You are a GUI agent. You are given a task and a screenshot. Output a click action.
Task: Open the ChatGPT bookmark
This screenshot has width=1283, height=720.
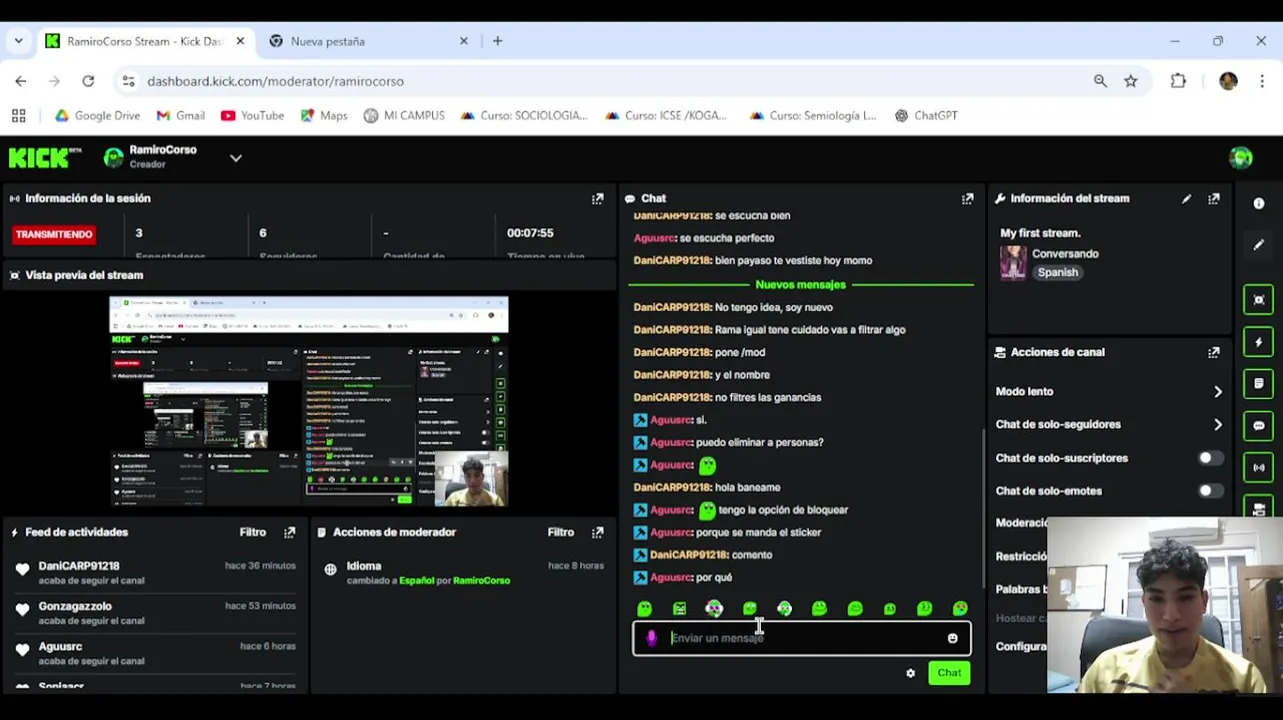(926, 116)
